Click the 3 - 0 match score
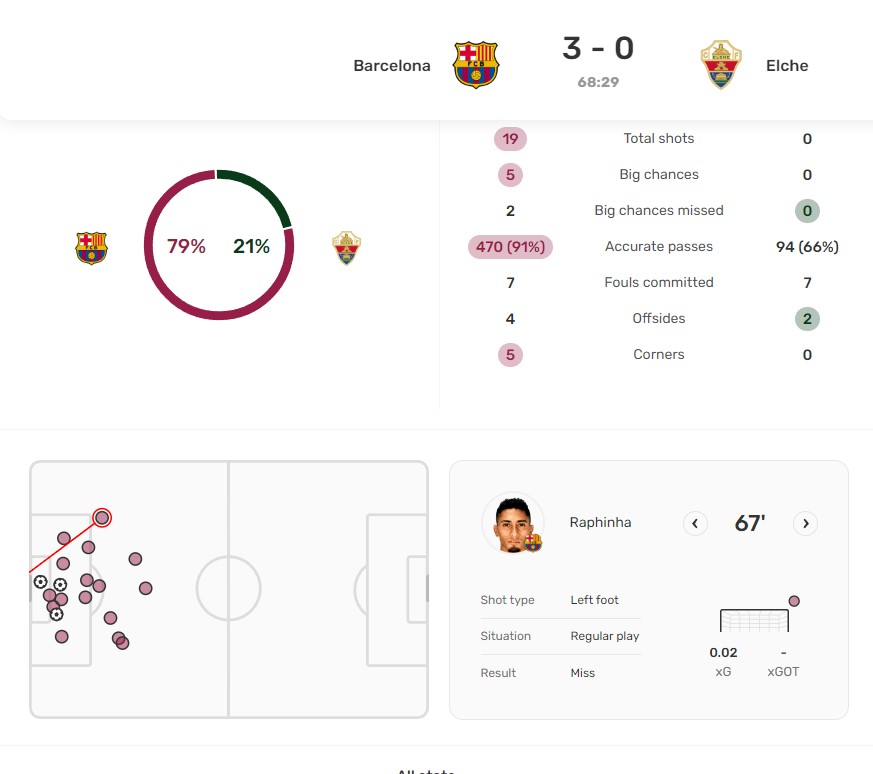873x774 pixels. tap(598, 49)
